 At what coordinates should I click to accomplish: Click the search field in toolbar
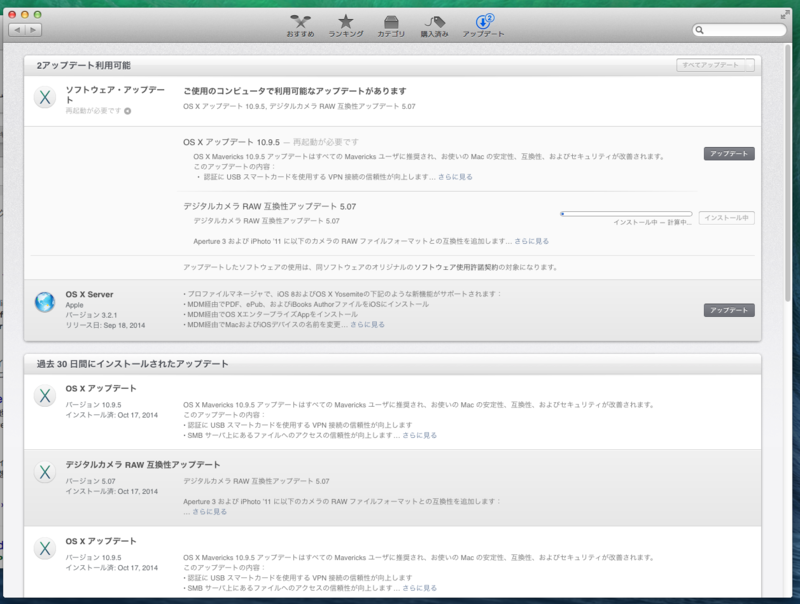(x=739, y=30)
